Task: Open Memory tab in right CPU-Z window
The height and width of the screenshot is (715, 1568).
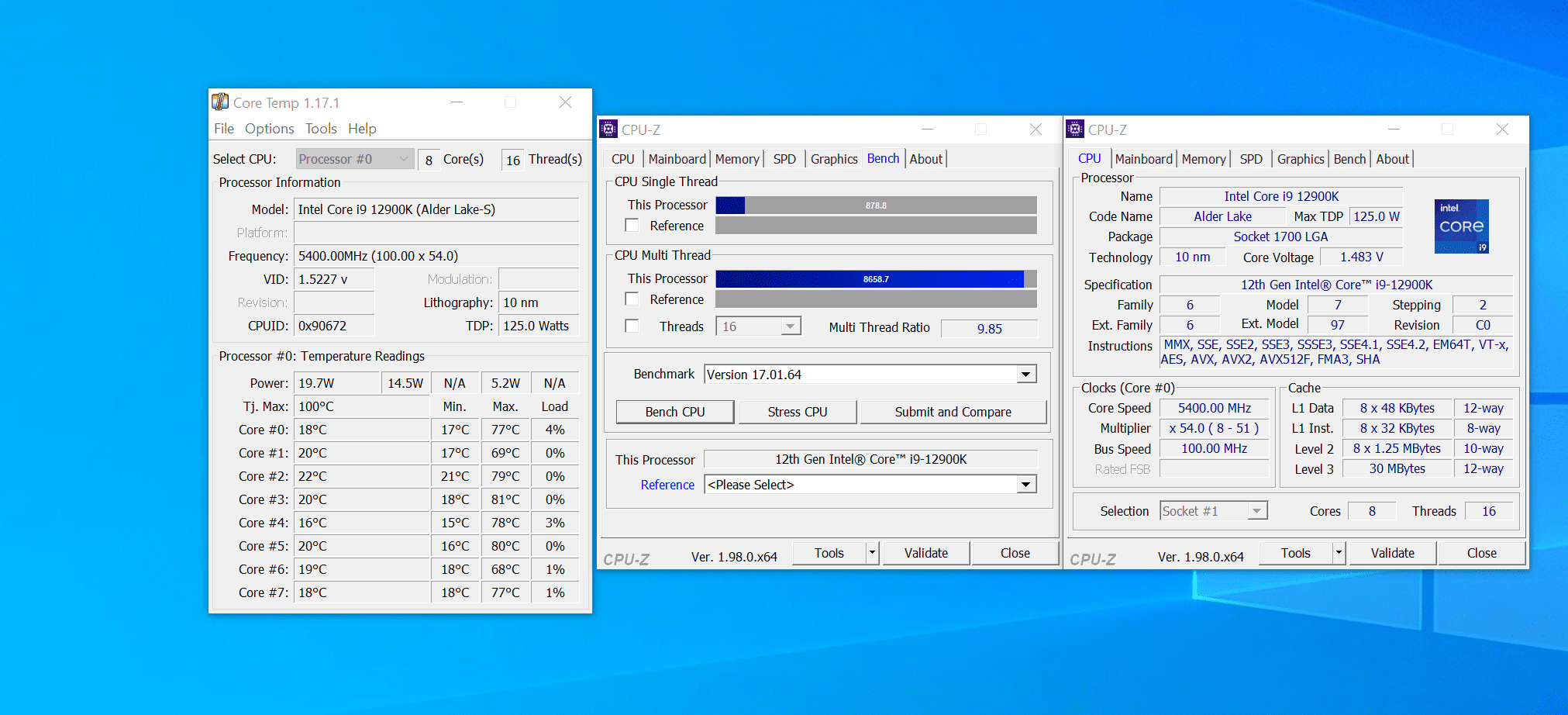Action: pos(1204,159)
